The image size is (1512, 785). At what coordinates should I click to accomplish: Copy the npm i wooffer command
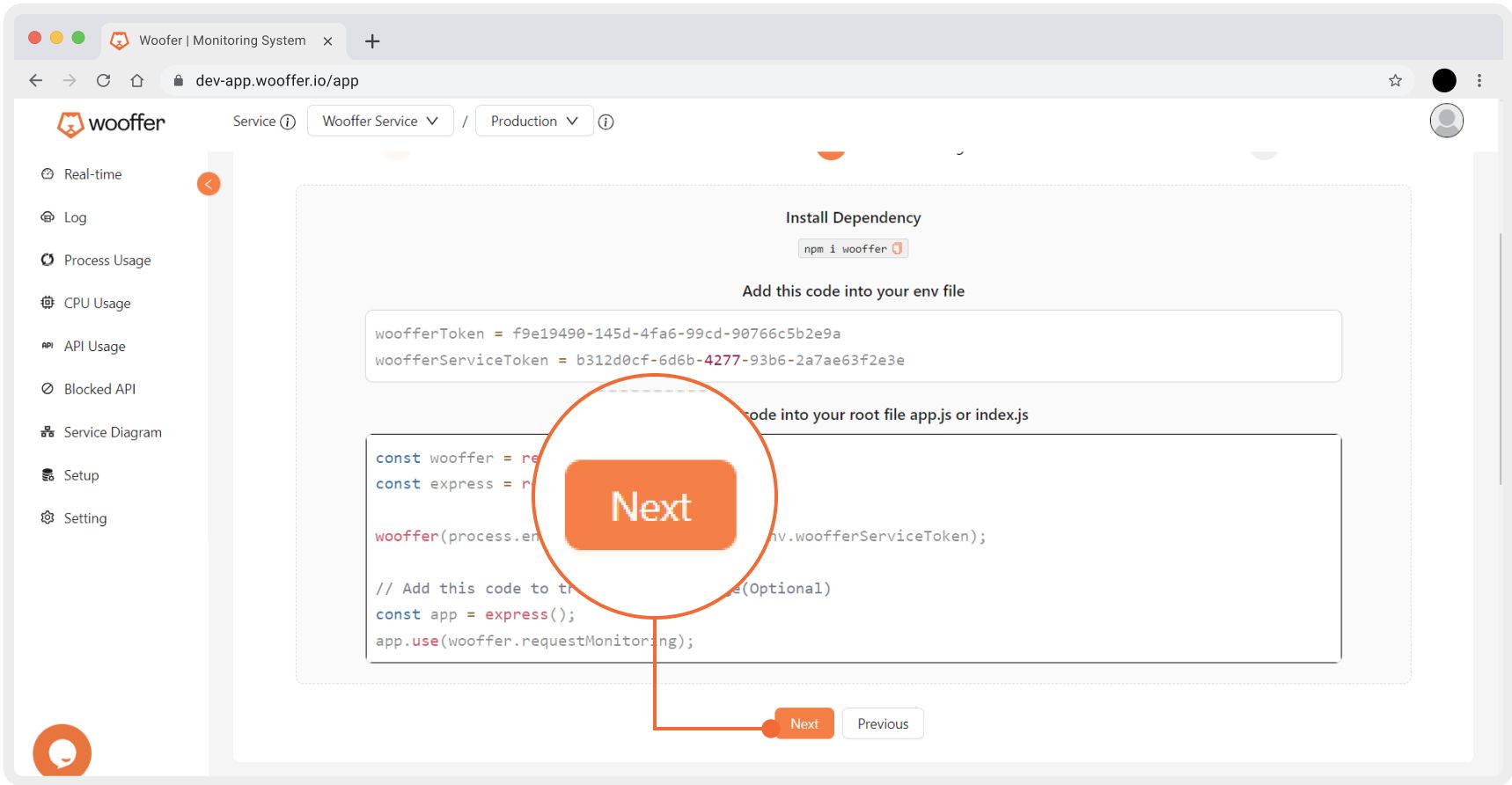pyautogui.click(x=897, y=248)
